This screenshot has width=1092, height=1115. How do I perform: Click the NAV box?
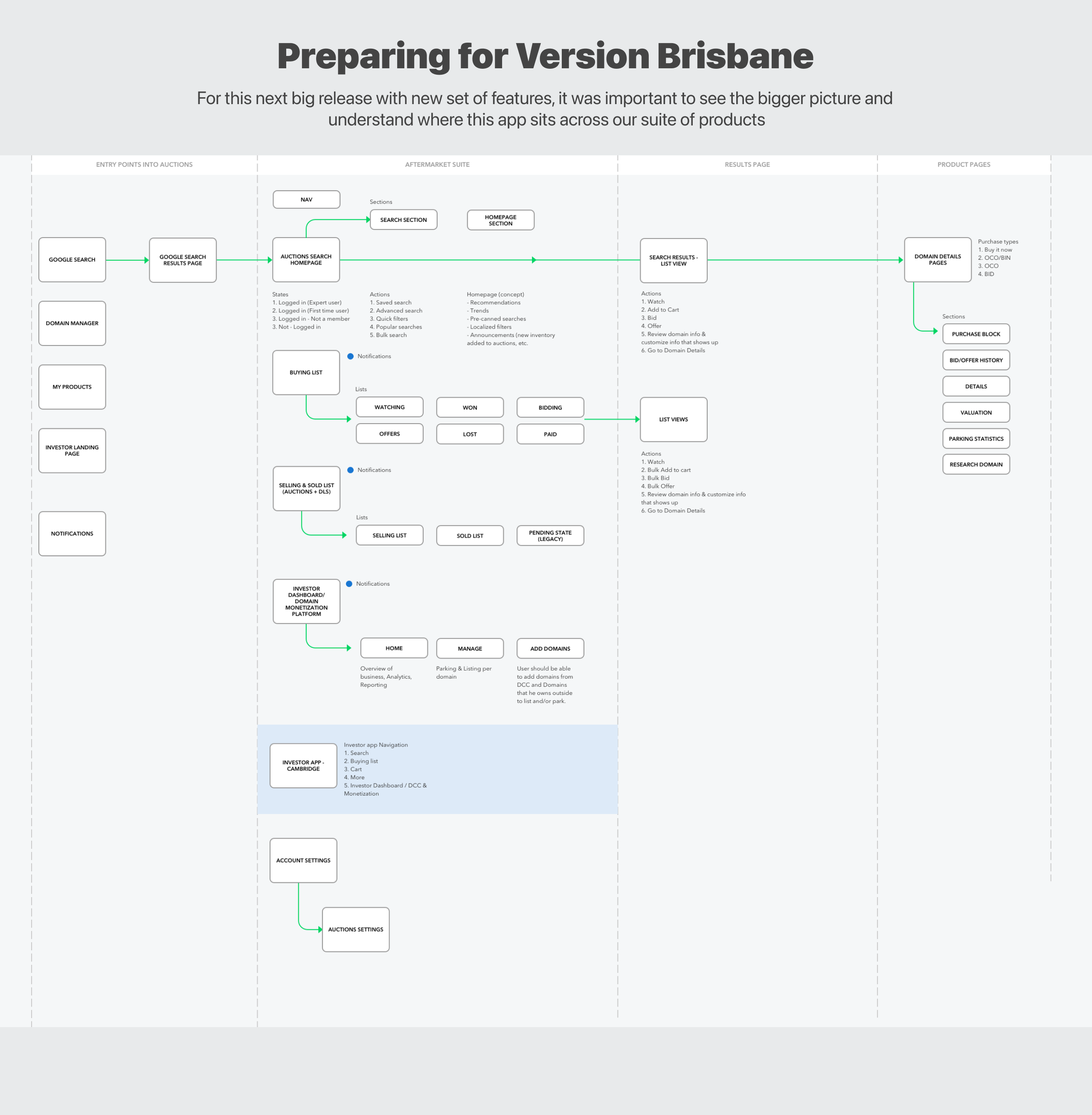(306, 200)
